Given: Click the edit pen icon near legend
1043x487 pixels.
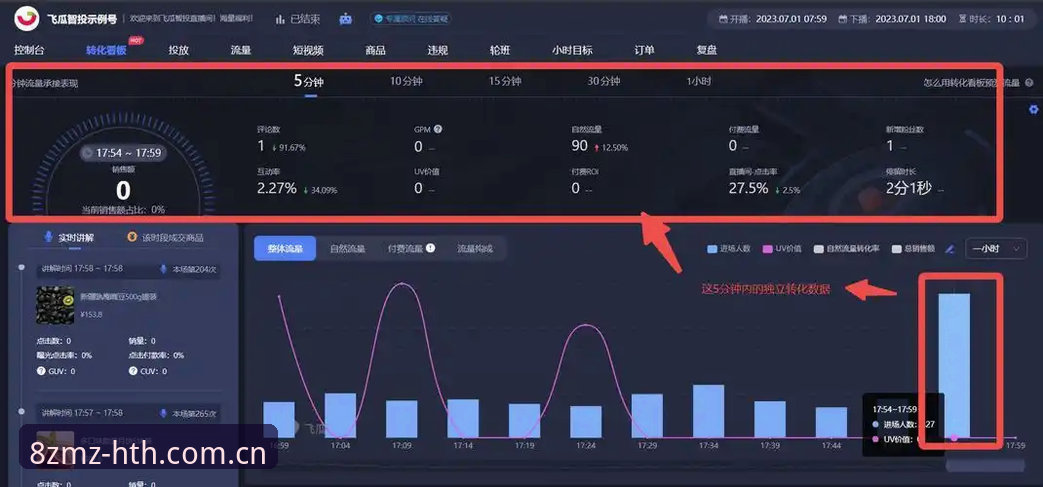Looking at the screenshot, I should [949, 249].
